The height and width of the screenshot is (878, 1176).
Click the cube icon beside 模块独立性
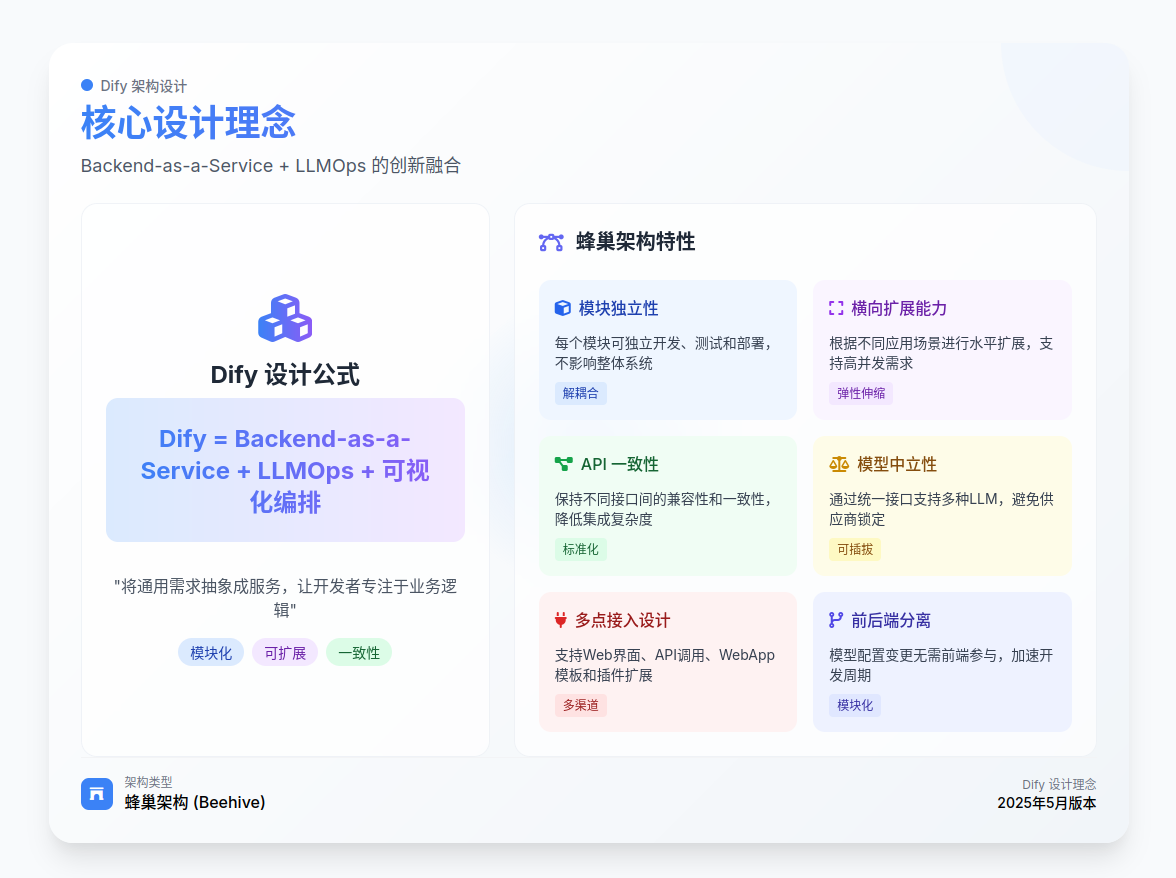[x=562, y=308]
